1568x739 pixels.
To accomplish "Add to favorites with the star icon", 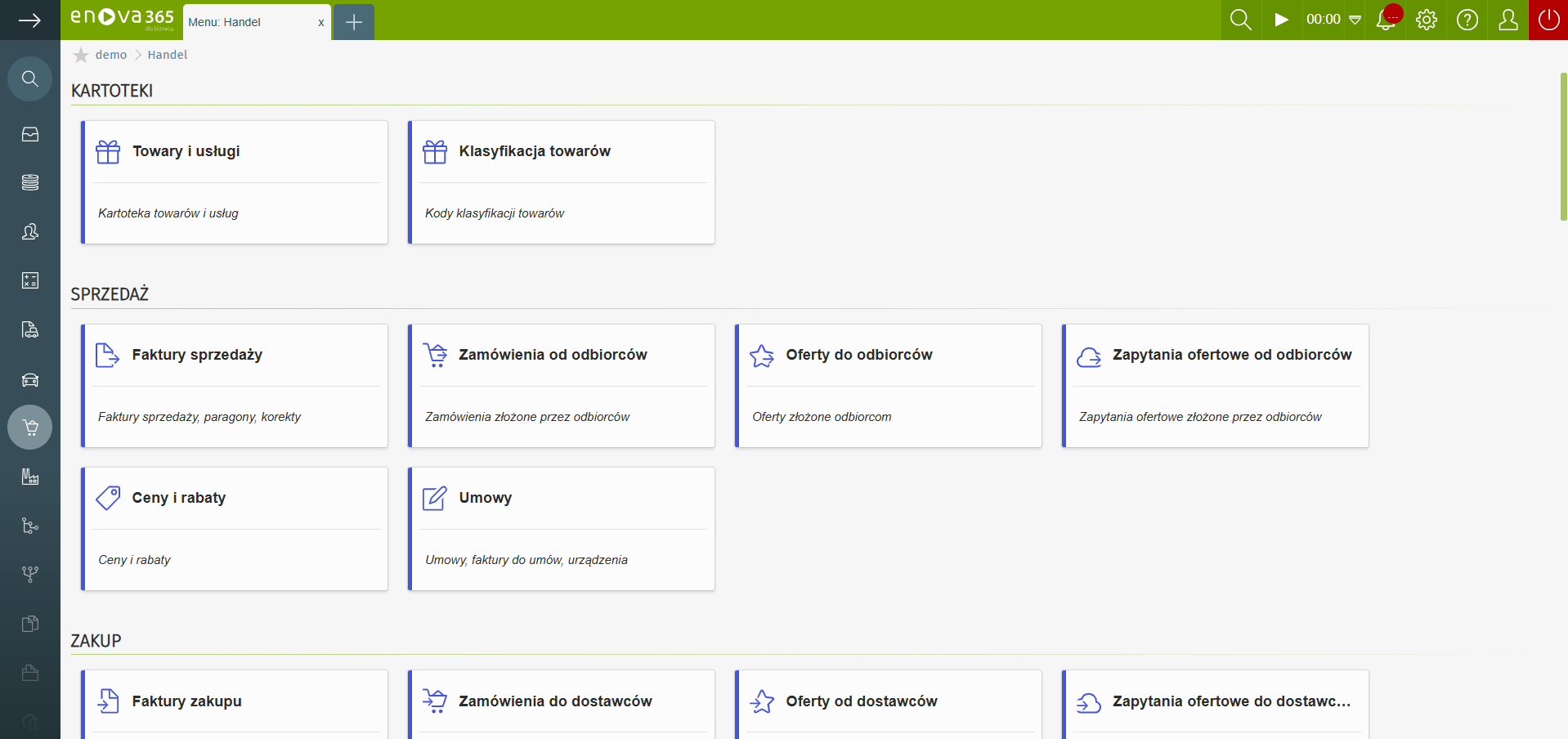I will [81, 55].
